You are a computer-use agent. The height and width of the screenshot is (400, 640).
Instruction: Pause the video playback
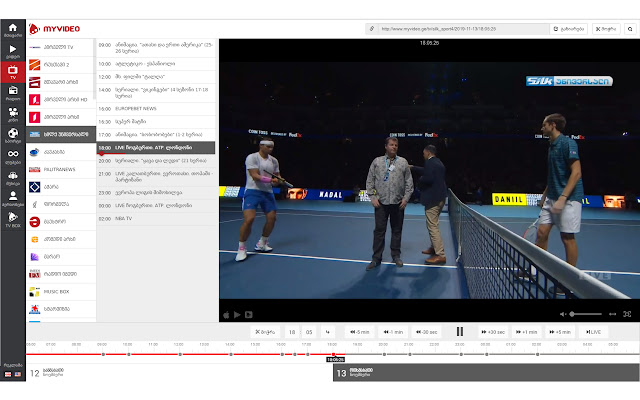tap(460, 332)
